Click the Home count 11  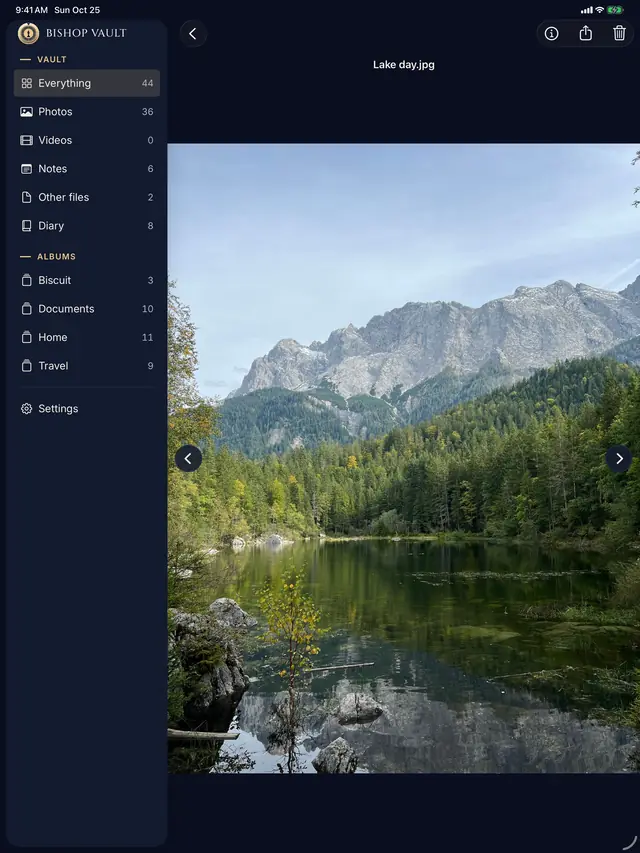coord(147,337)
